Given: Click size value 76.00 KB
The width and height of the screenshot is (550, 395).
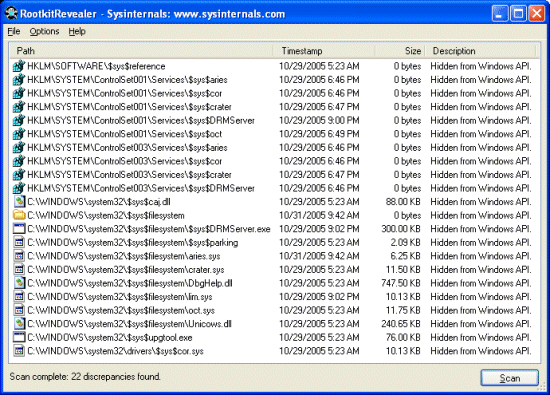Looking at the screenshot, I should pyautogui.click(x=403, y=337).
